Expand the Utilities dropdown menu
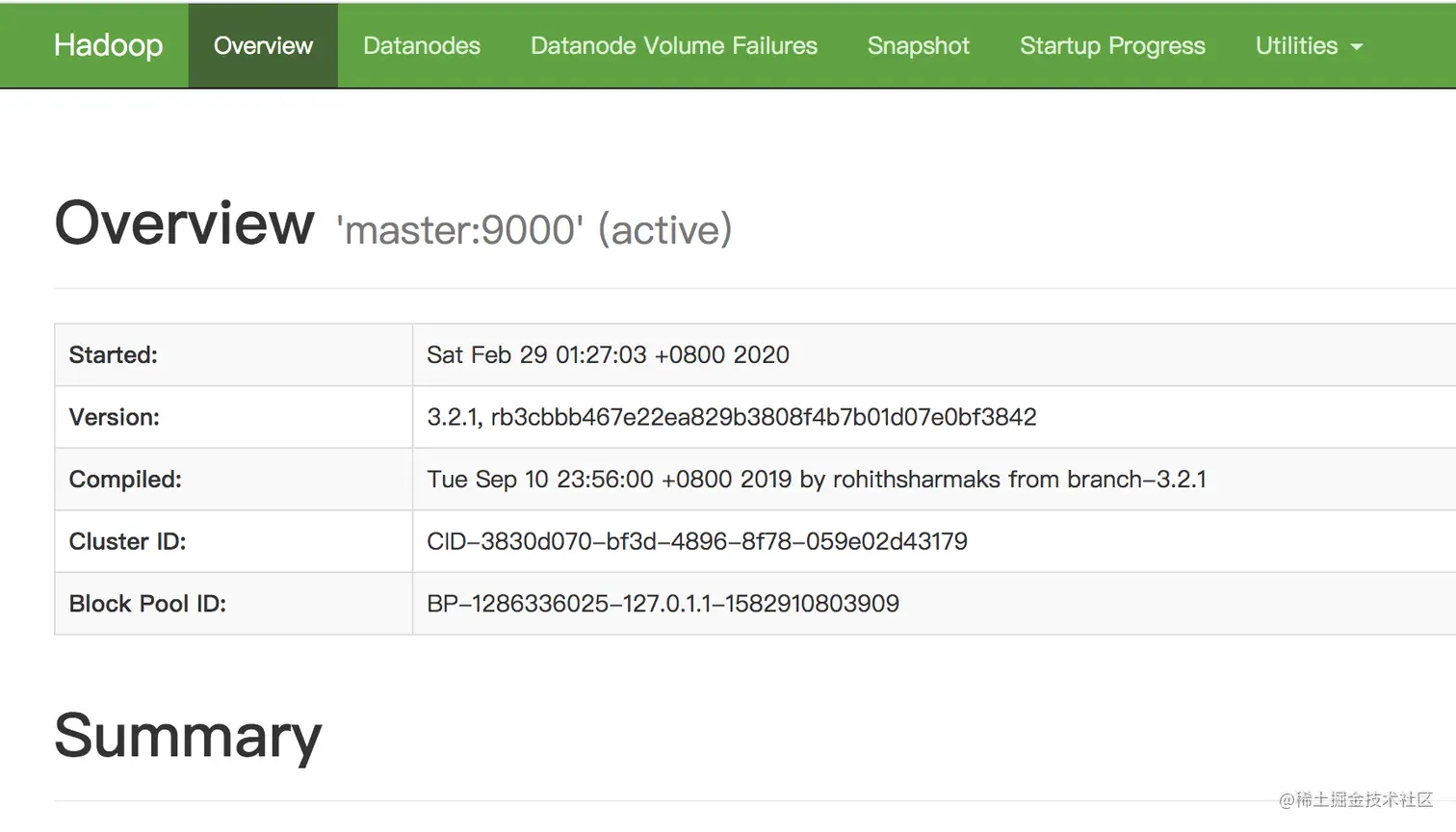The image size is (1456, 832). pyautogui.click(x=1309, y=45)
